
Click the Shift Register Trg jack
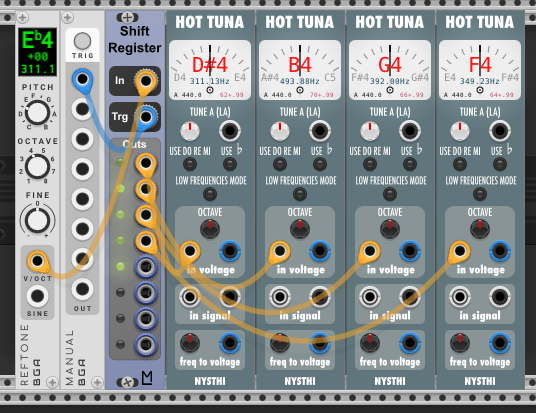pyautogui.click(x=146, y=117)
